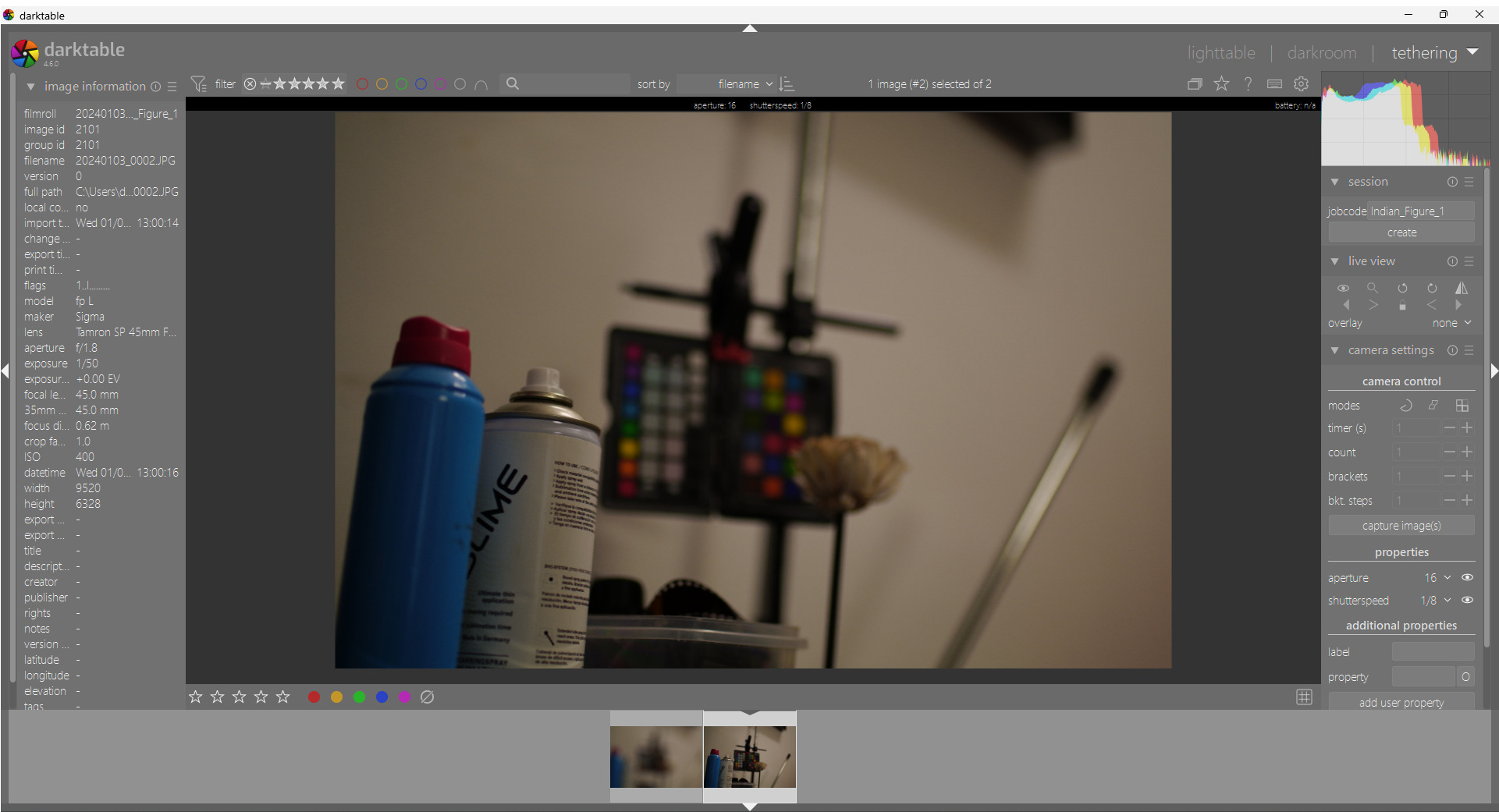Open the live view presets menu

point(1469,261)
